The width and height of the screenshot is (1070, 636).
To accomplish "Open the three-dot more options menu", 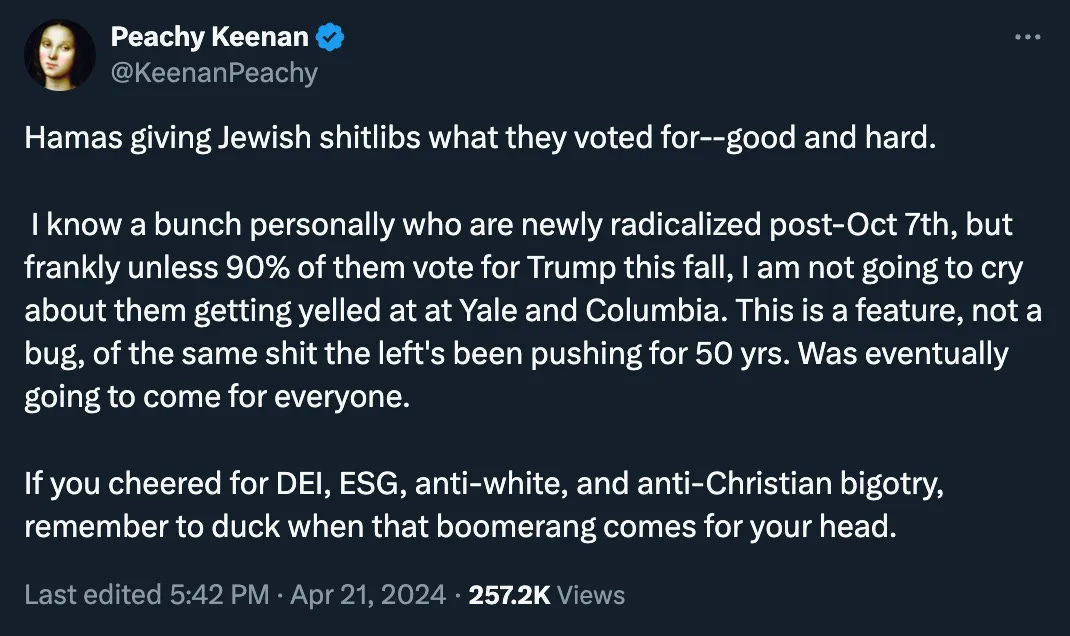I will pyautogui.click(x=1027, y=37).
